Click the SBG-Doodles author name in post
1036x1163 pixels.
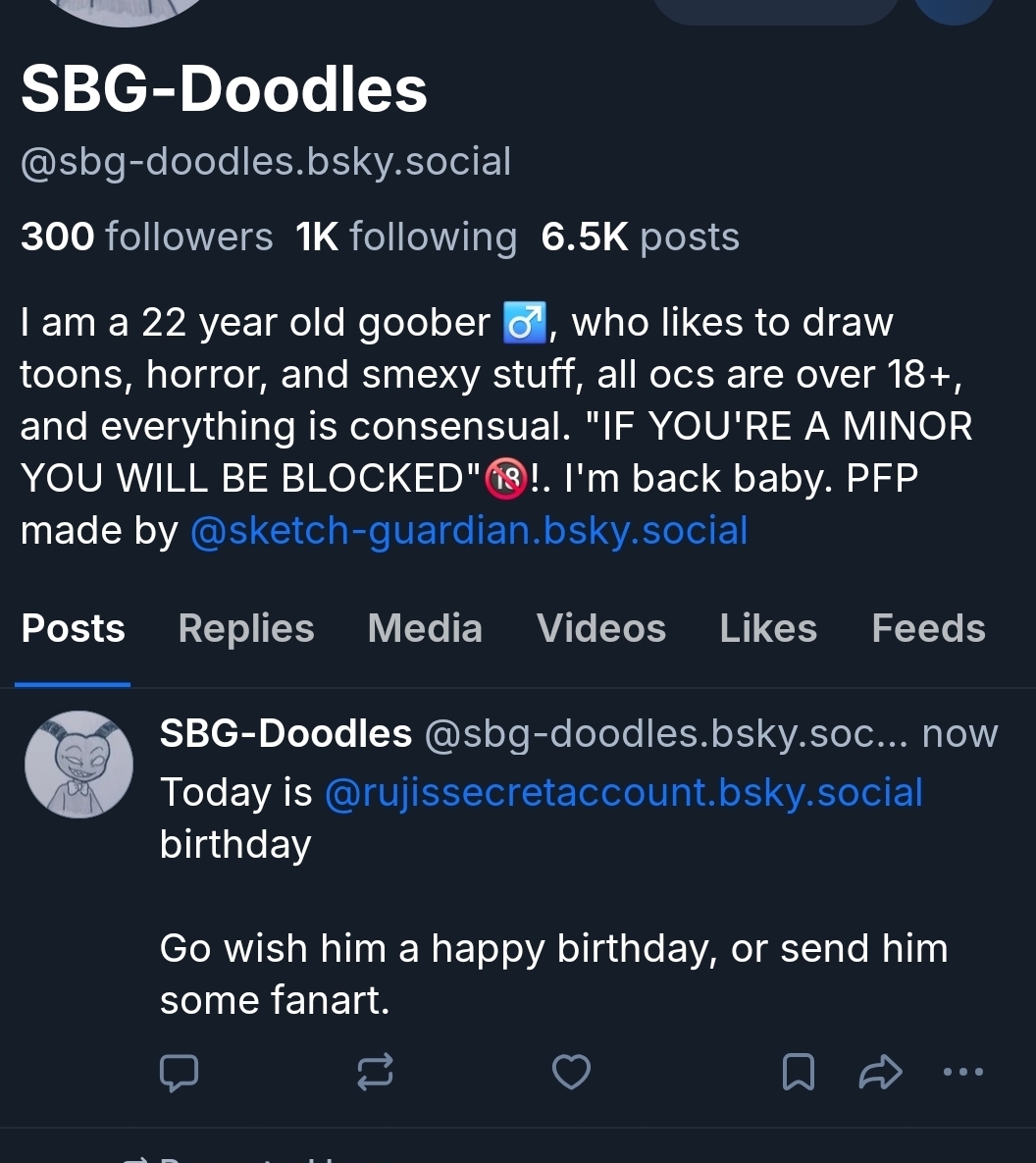tap(285, 733)
